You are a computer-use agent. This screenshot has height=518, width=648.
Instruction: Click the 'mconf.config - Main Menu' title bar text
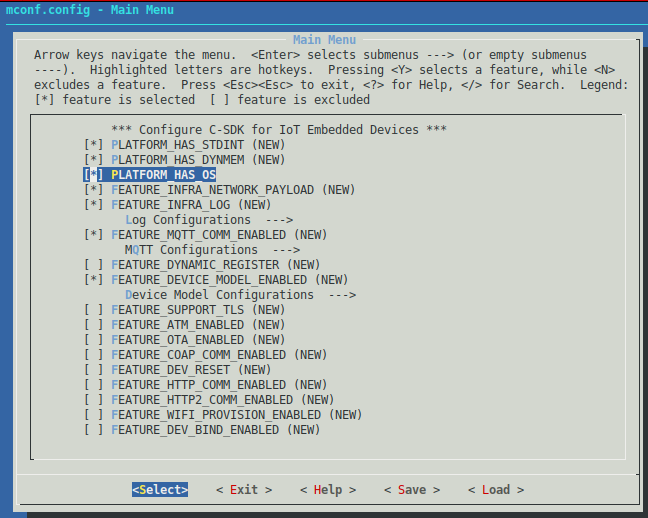90,10
